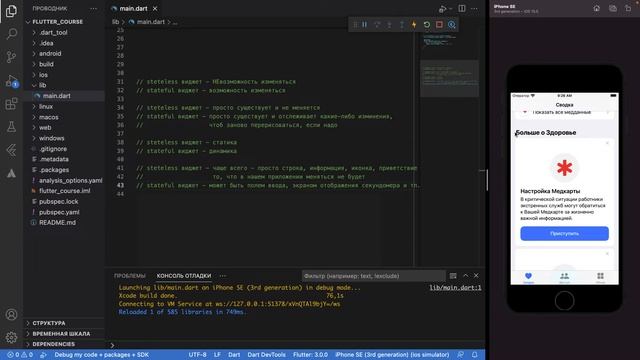640x360 pixels.
Task: Pause the debug session
Action: (x=364, y=24)
